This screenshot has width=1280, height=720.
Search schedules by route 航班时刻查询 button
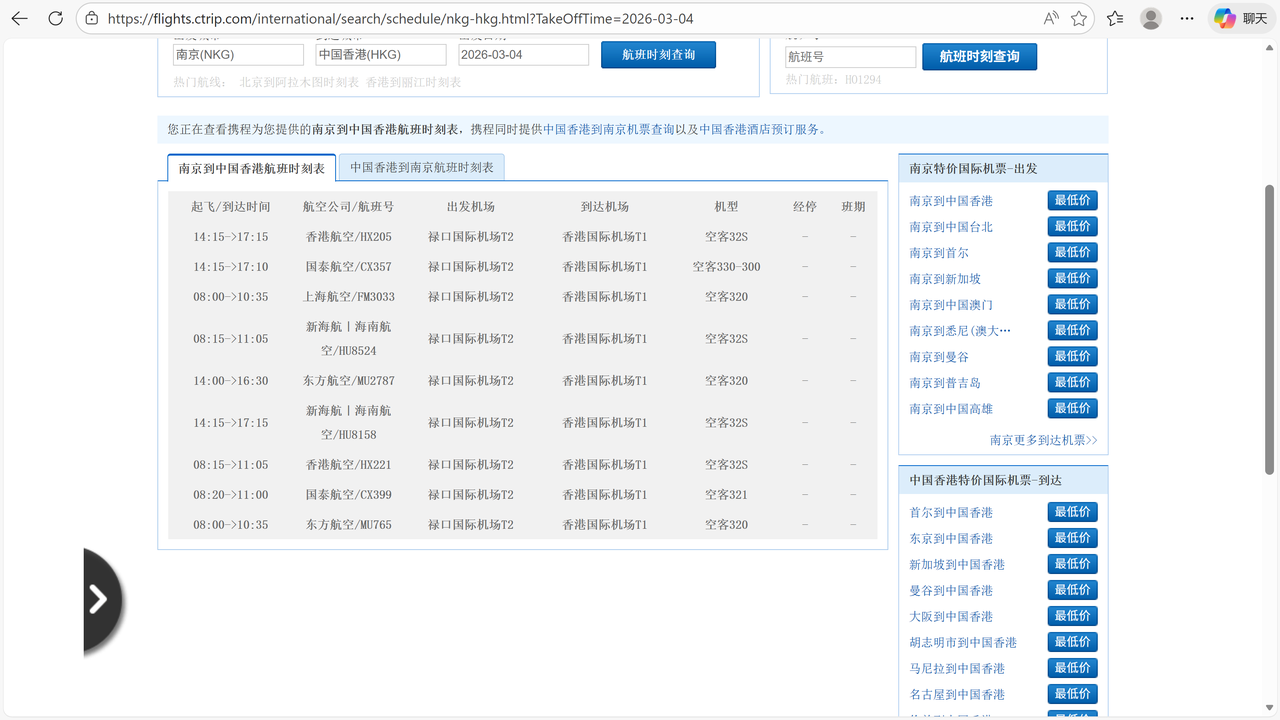(658, 55)
